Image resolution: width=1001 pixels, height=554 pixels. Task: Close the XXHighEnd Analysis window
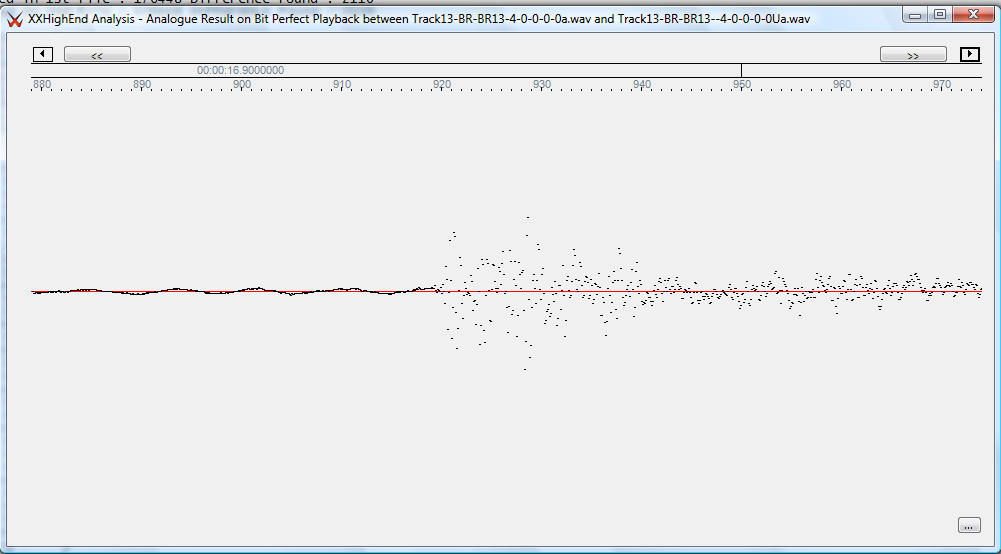[974, 14]
